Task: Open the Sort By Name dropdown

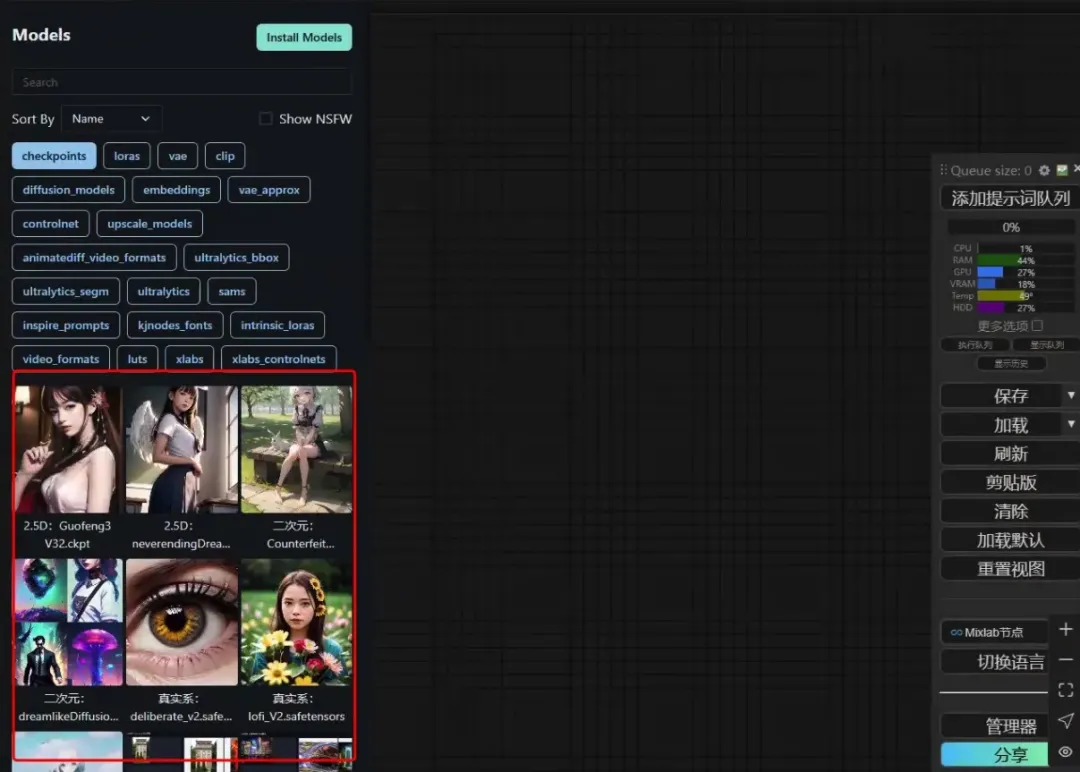Action: coord(112,118)
